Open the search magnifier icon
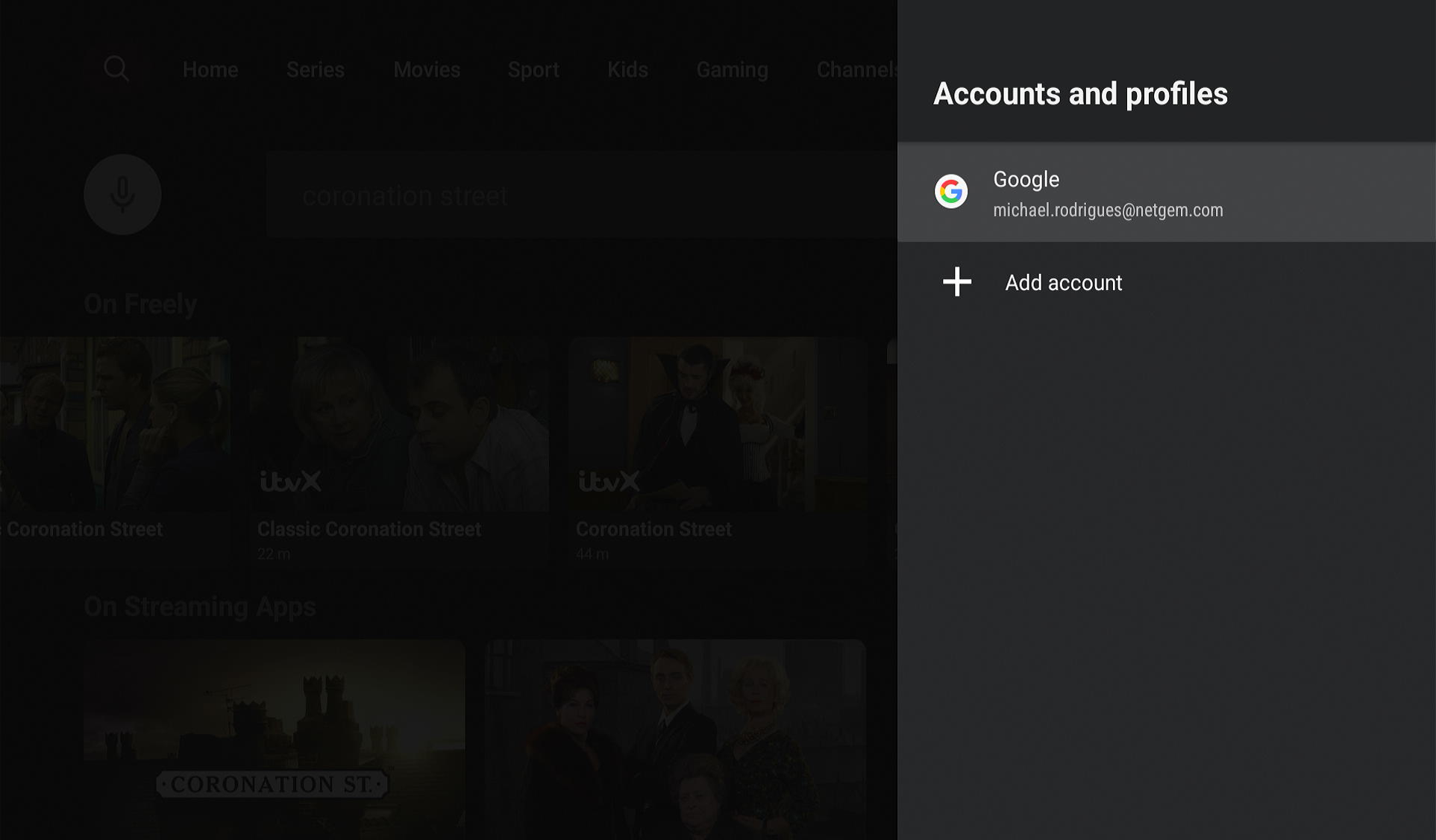 pos(116,69)
